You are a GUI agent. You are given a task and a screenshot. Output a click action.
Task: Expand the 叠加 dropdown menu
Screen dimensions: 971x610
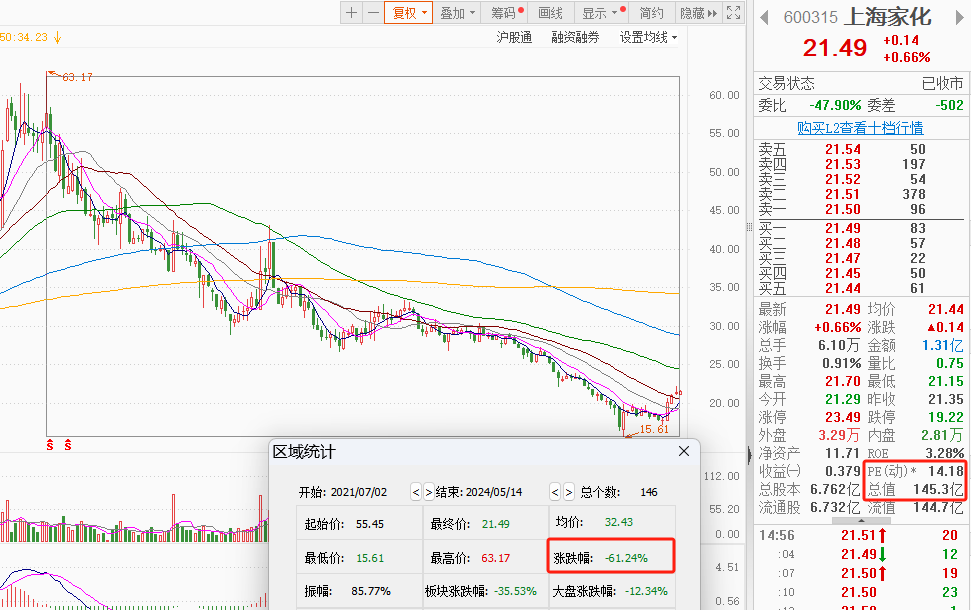point(457,13)
